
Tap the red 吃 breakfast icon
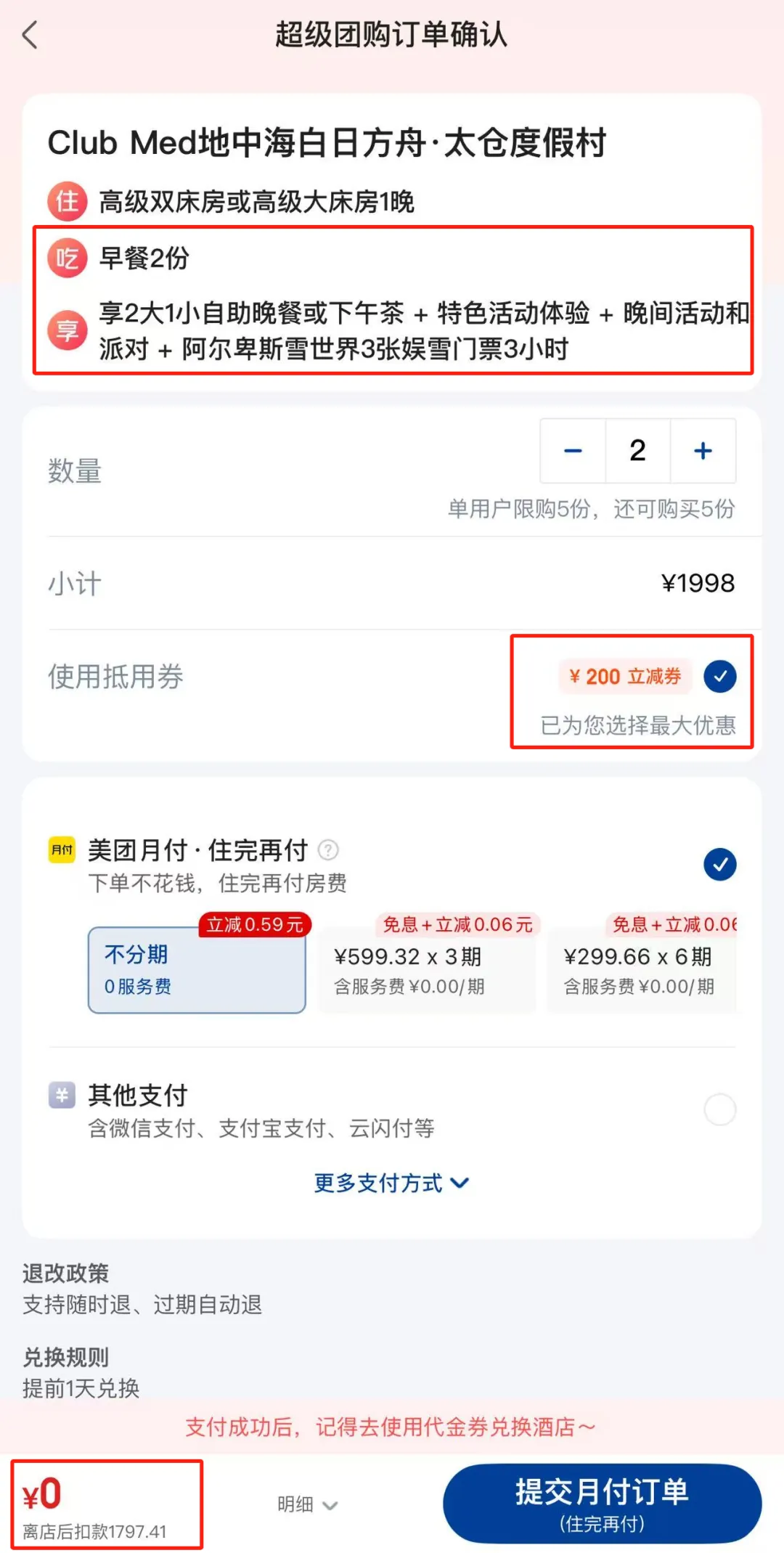pyautogui.click(x=68, y=258)
